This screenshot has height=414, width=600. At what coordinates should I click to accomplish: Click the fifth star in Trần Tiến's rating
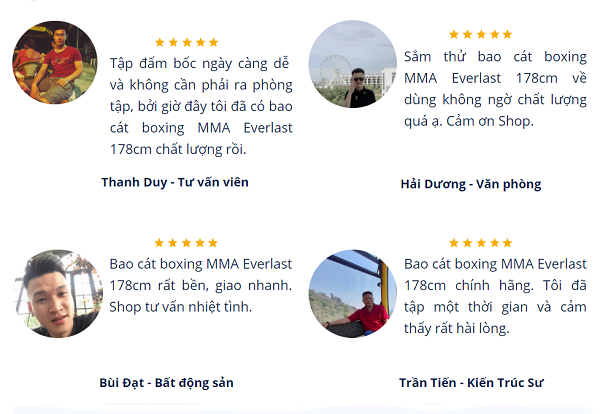point(507,243)
